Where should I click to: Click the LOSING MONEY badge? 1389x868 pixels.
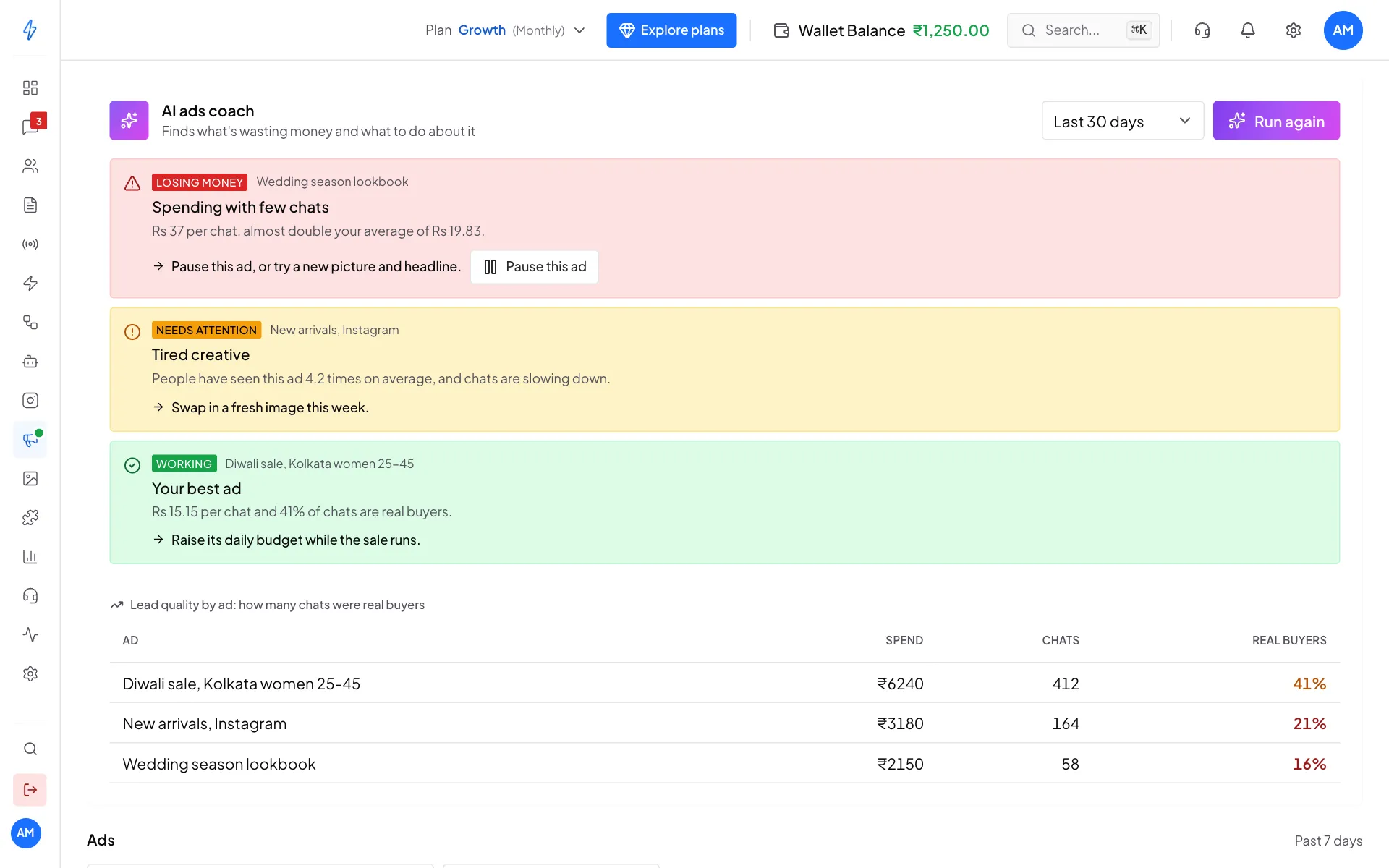click(200, 182)
